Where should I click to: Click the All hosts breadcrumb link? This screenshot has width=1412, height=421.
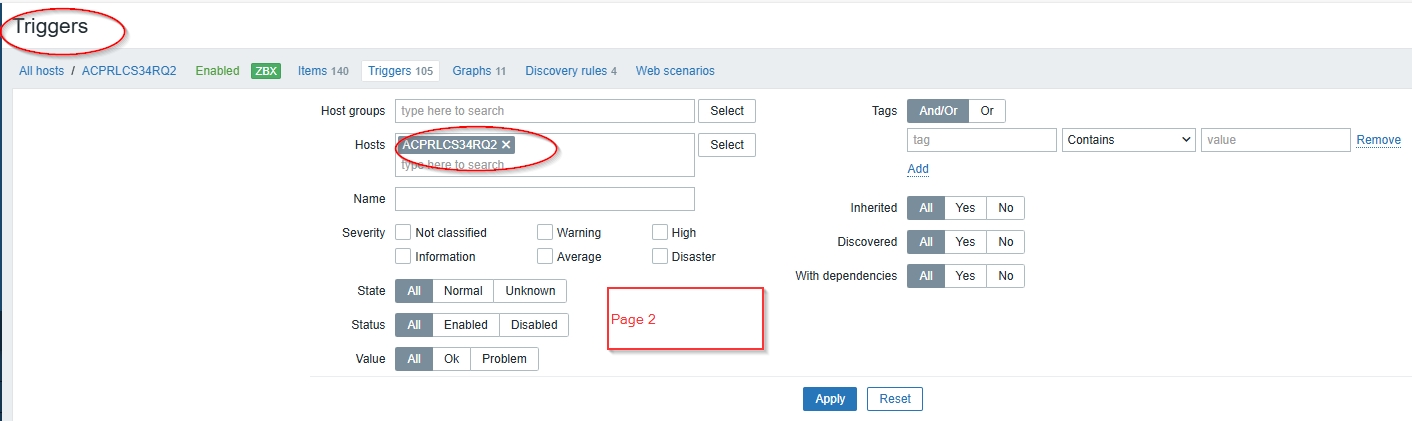[x=41, y=71]
